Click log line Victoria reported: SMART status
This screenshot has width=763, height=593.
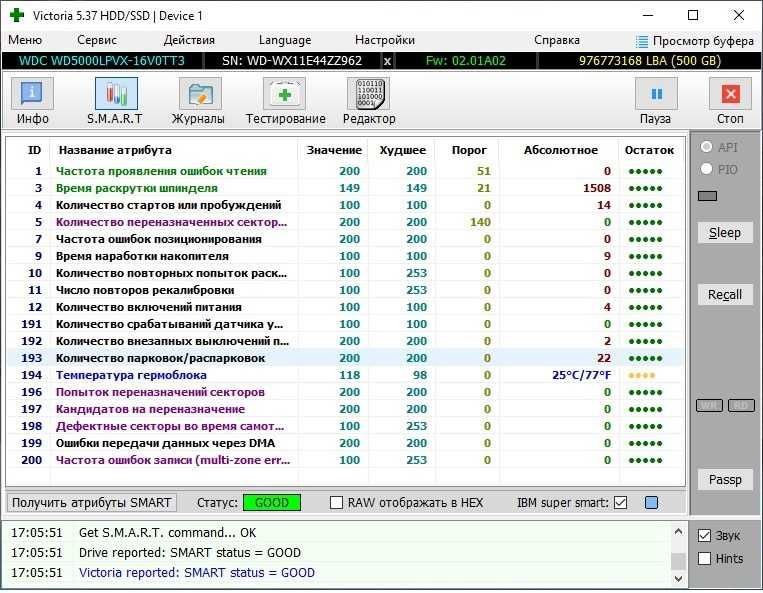click(197, 573)
